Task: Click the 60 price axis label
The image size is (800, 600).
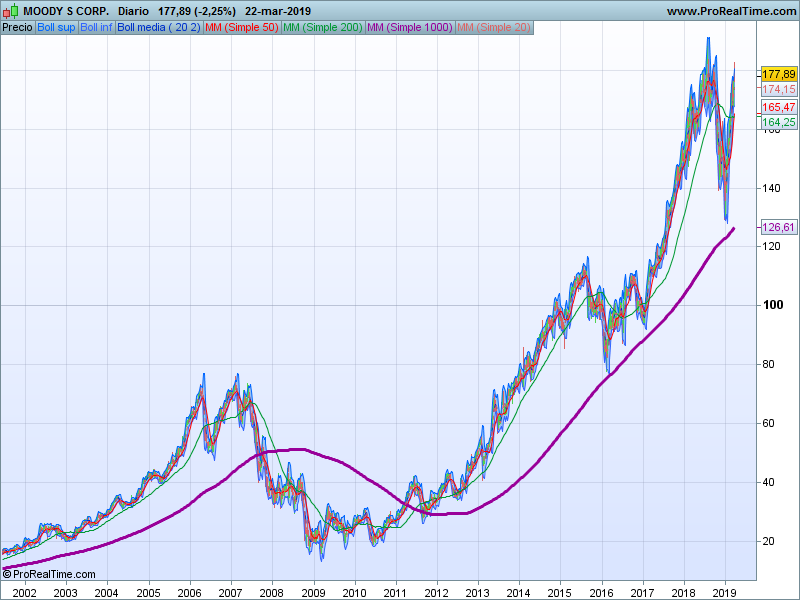Action: pyautogui.click(x=768, y=423)
